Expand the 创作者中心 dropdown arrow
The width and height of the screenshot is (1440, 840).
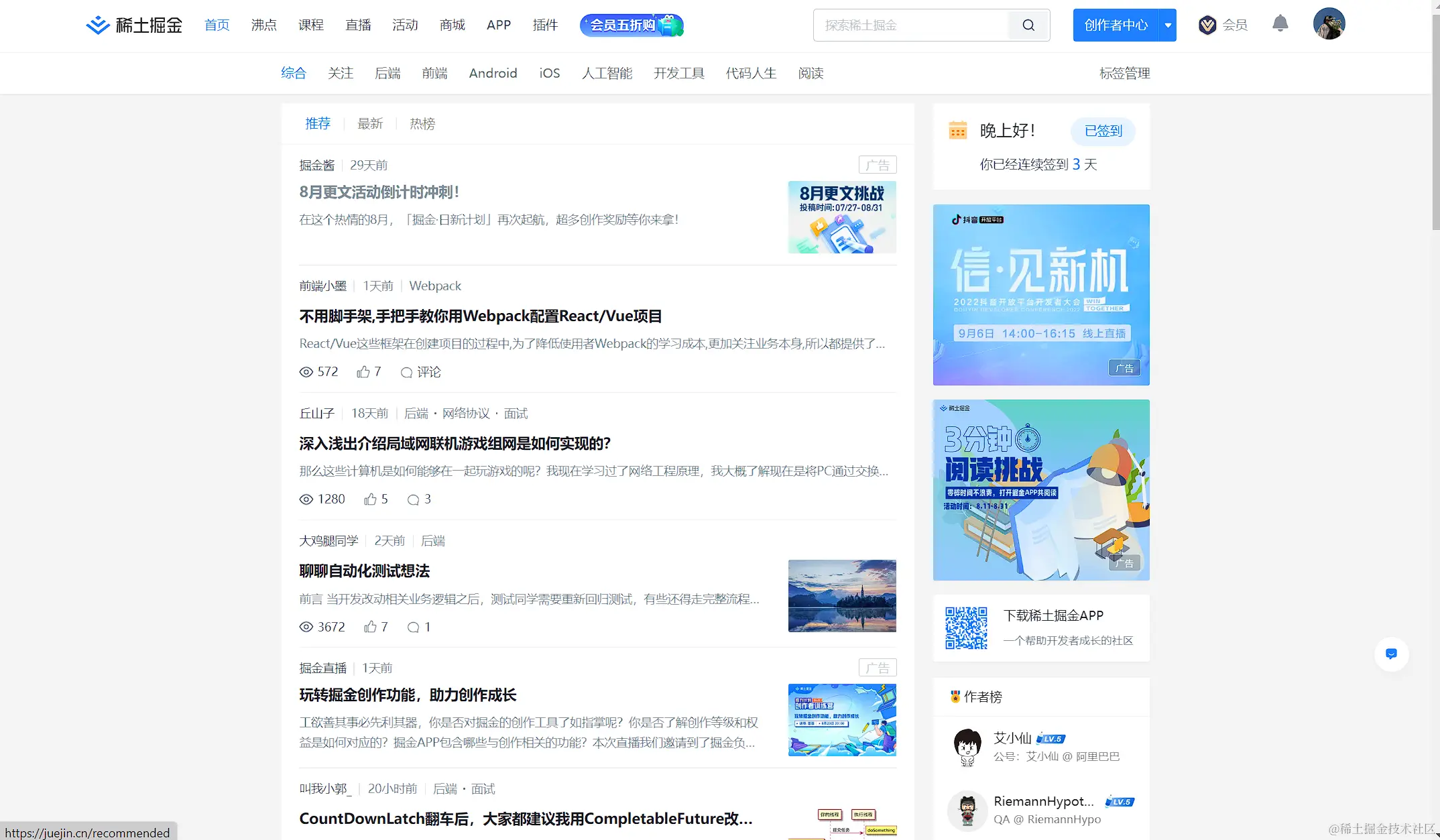pos(1168,25)
